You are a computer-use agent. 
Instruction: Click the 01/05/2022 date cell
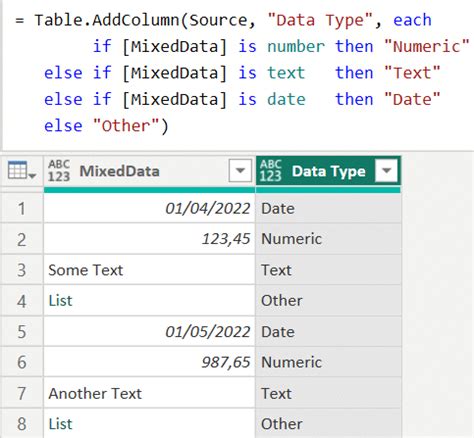pos(149,332)
